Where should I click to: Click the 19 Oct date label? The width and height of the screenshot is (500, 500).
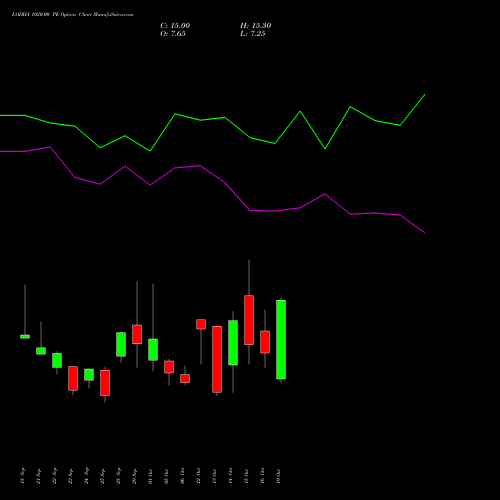click(x=278, y=476)
